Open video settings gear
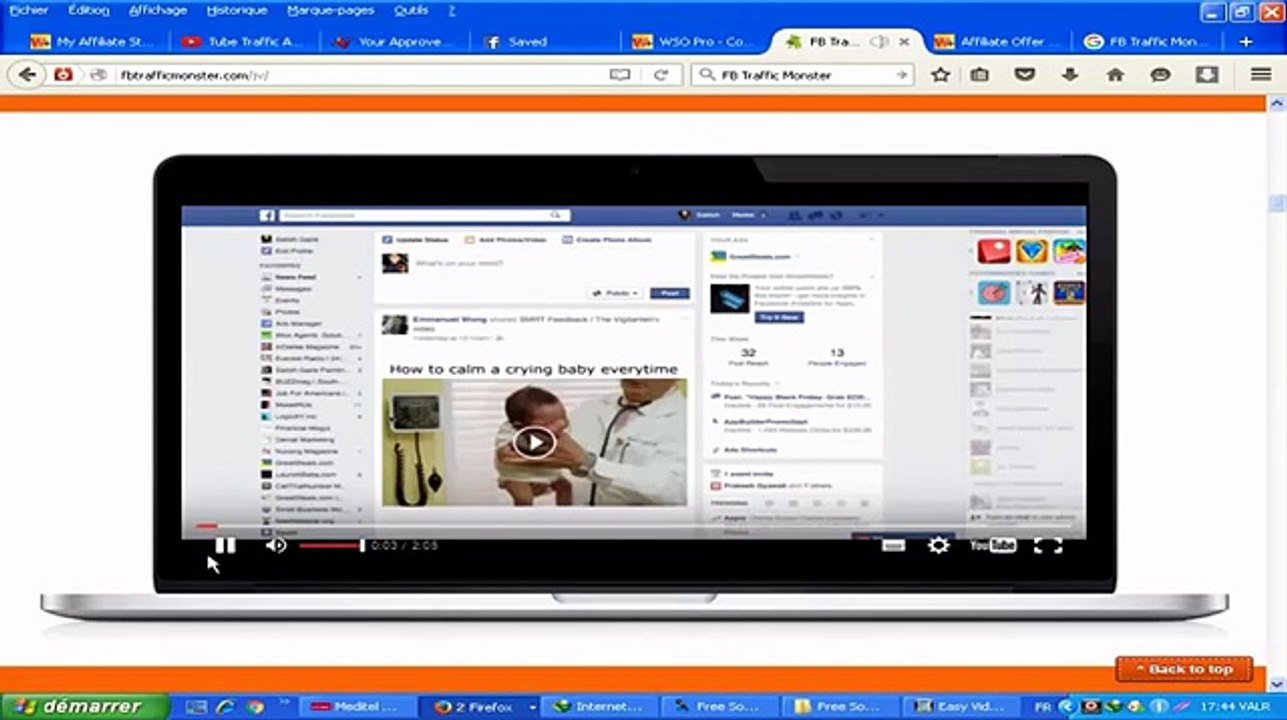This screenshot has height=720, width=1287. [938, 545]
